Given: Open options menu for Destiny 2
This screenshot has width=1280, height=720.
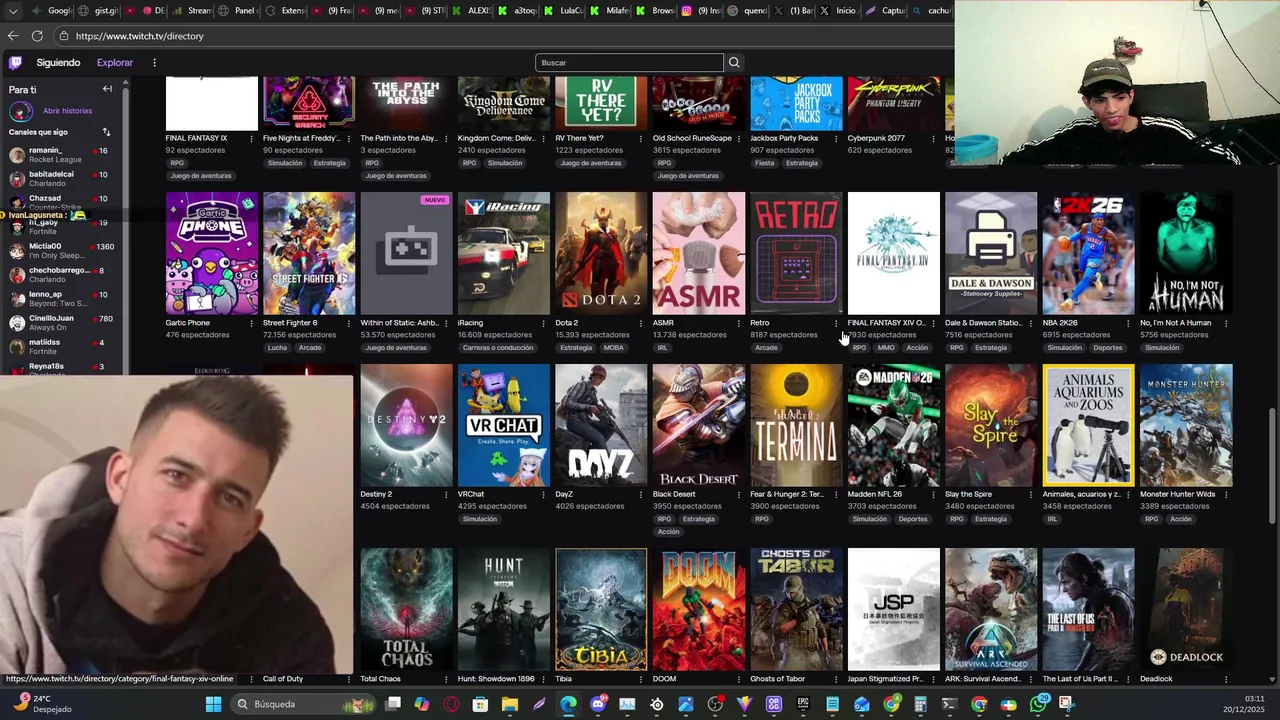Looking at the screenshot, I should (x=446, y=494).
